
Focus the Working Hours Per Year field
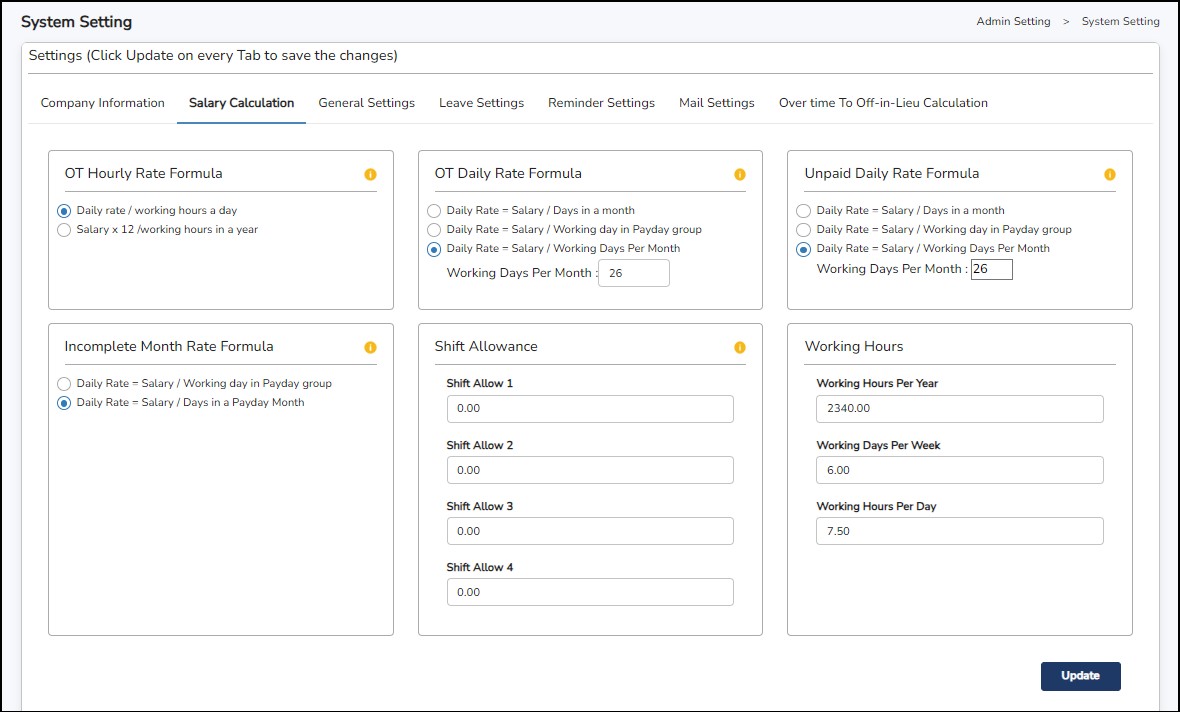point(959,409)
